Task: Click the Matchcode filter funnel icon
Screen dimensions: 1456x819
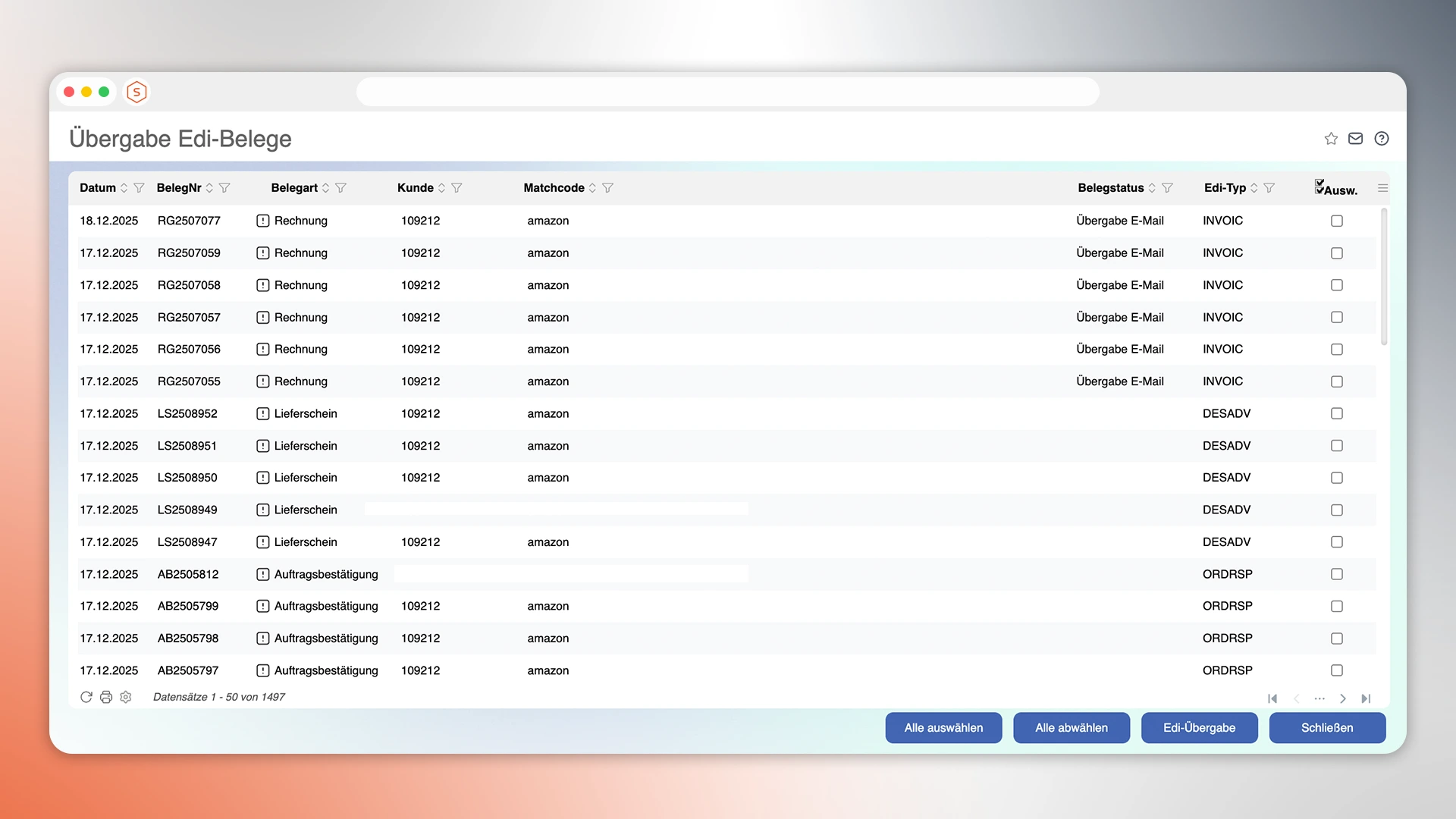Action: tap(607, 188)
